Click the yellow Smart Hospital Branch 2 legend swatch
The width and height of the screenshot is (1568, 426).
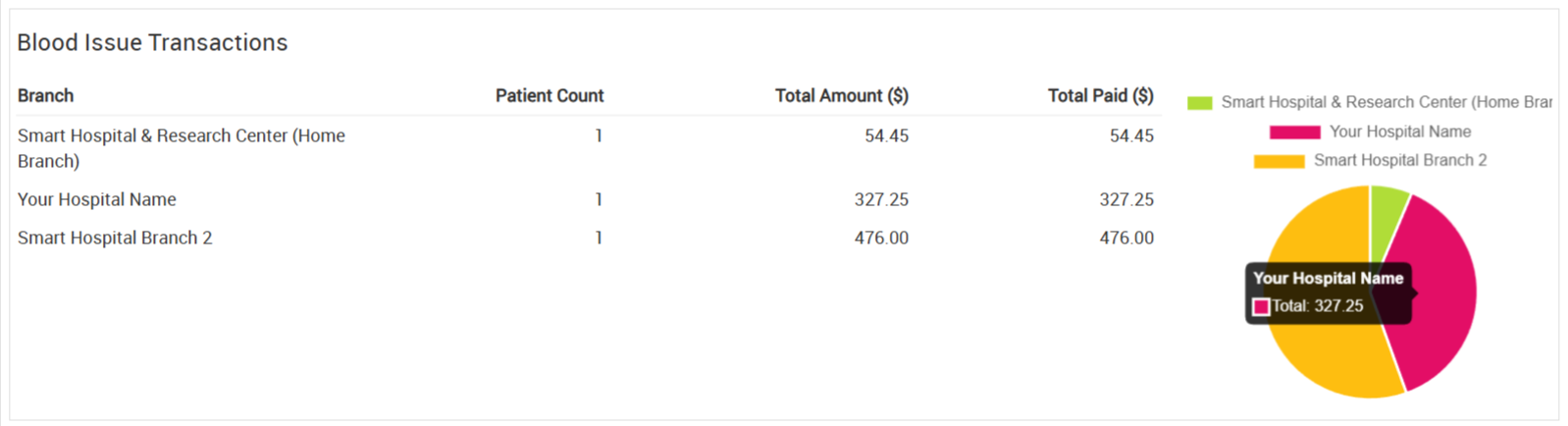click(1279, 161)
